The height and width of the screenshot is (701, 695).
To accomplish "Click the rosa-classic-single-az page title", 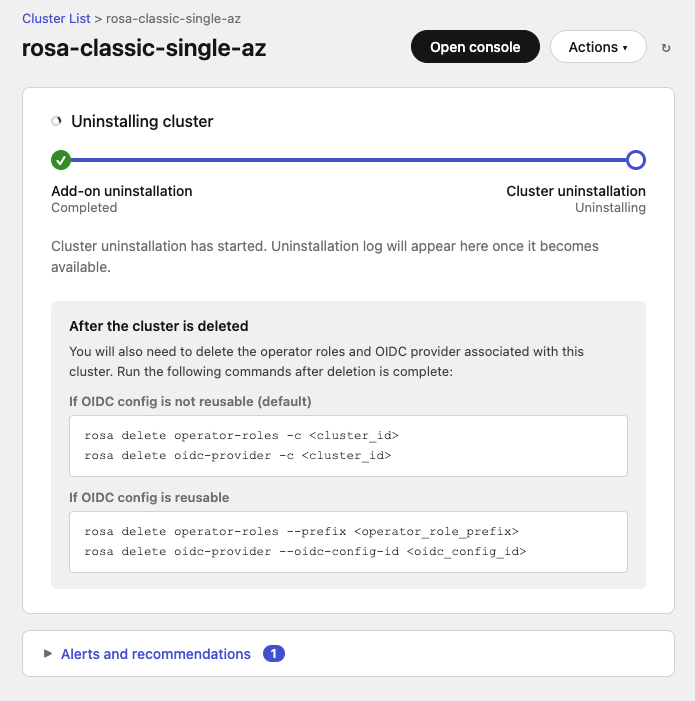I will pos(144,48).
